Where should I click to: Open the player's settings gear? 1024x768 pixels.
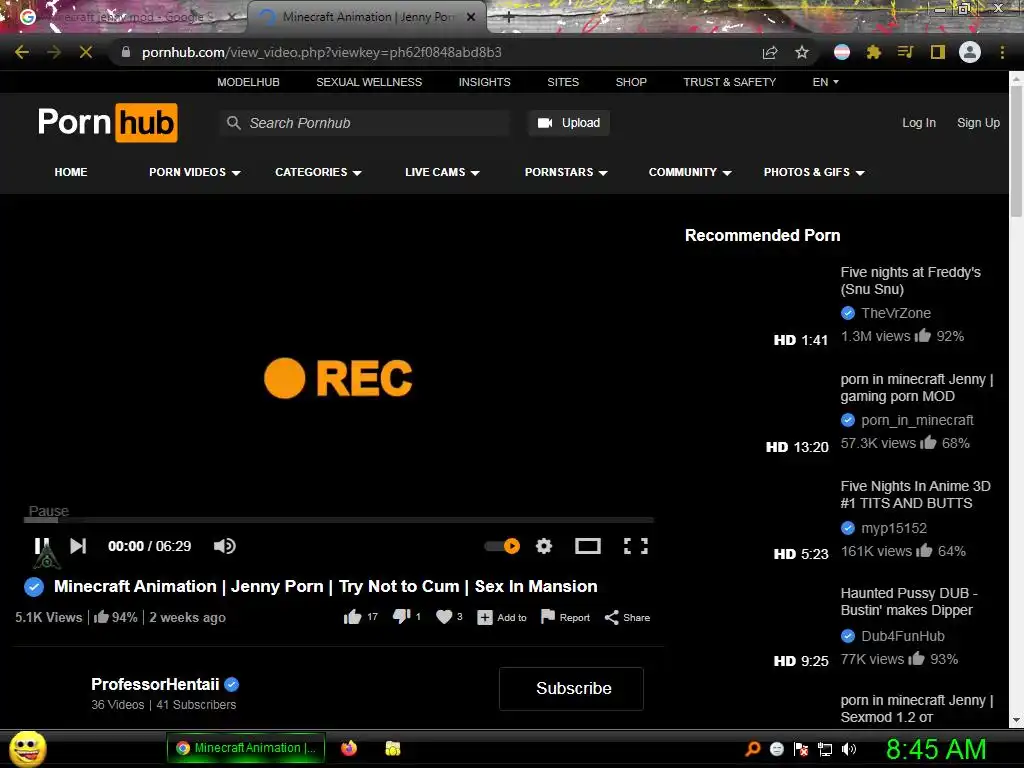[544, 546]
